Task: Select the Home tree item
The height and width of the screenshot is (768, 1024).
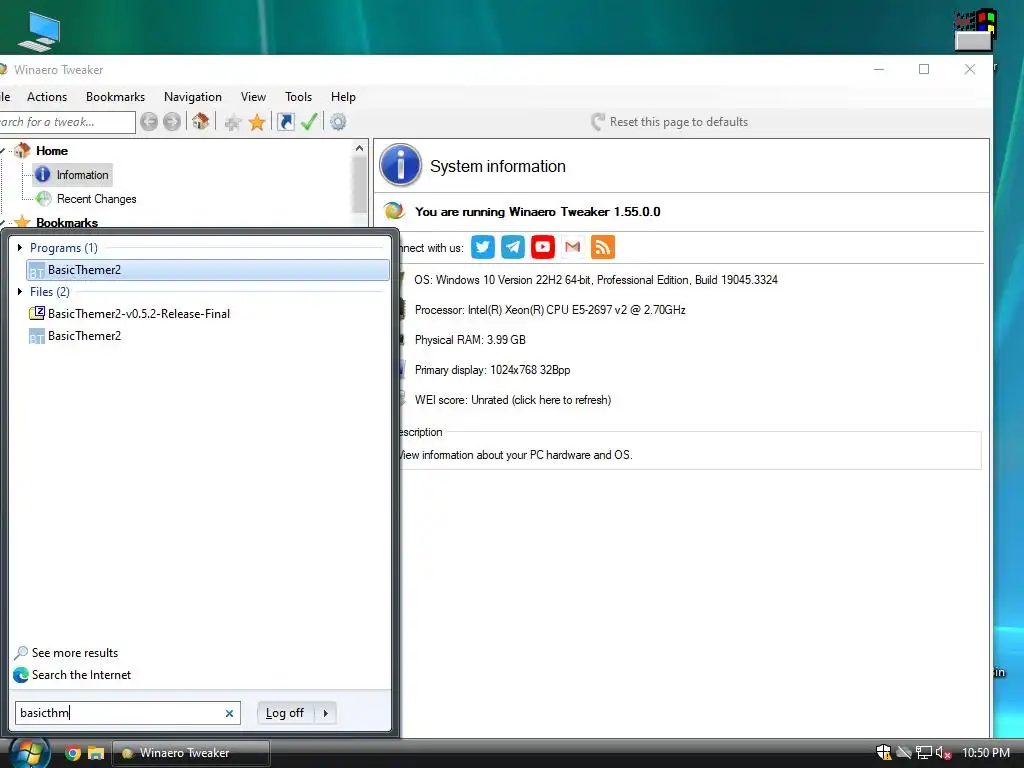Action: [x=52, y=151]
